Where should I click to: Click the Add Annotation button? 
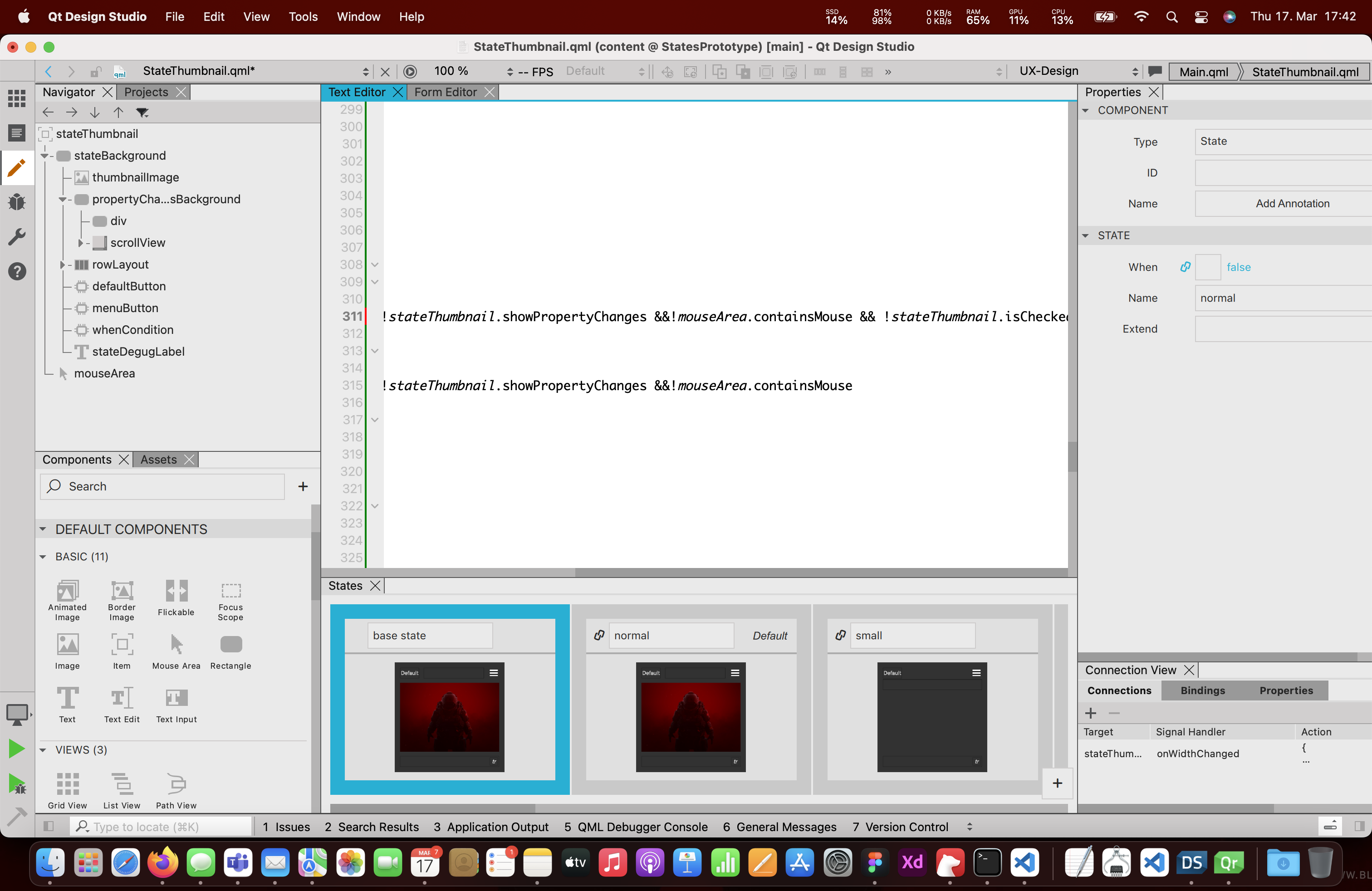point(1292,203)
